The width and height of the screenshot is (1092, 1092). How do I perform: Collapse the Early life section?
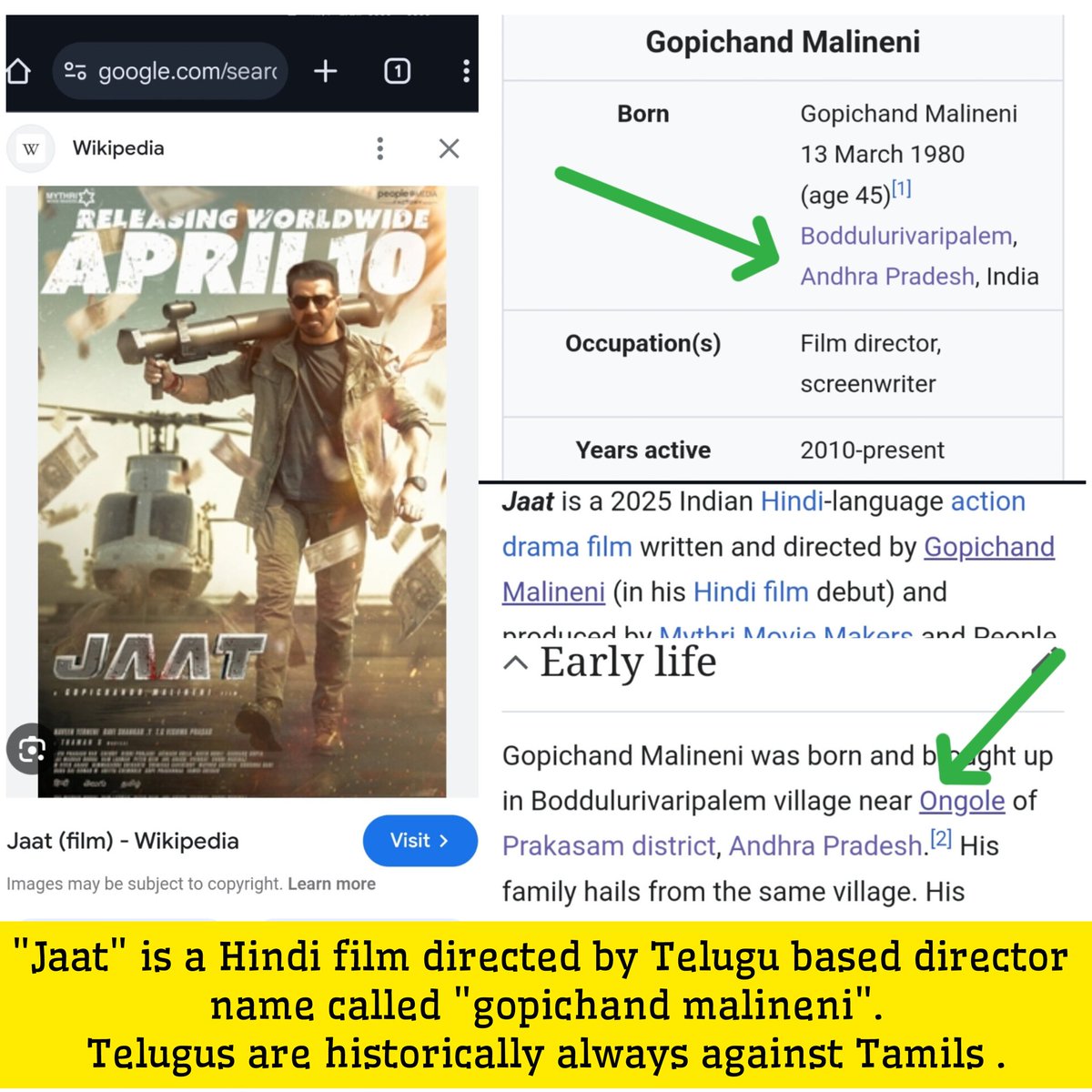coord(515,662)
